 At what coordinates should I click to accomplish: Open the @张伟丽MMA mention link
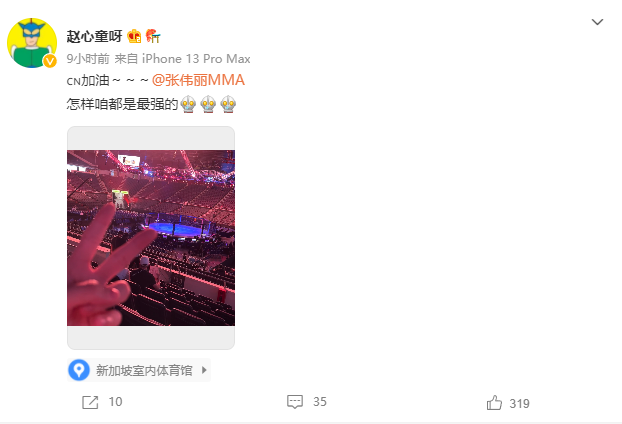(198, 80)
